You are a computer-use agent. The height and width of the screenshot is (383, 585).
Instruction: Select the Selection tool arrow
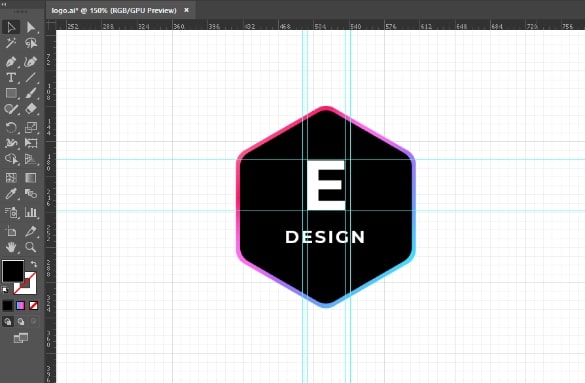[11, 27]
